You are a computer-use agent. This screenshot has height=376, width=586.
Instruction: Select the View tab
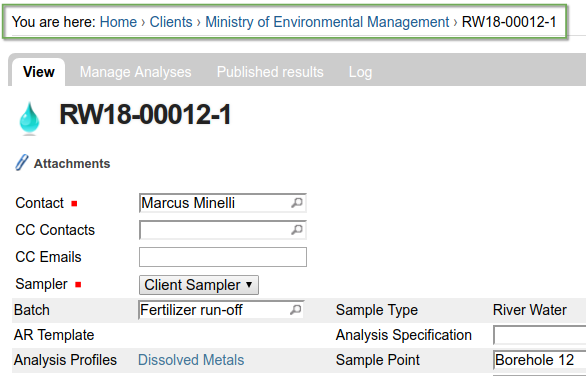coord(39,72)
